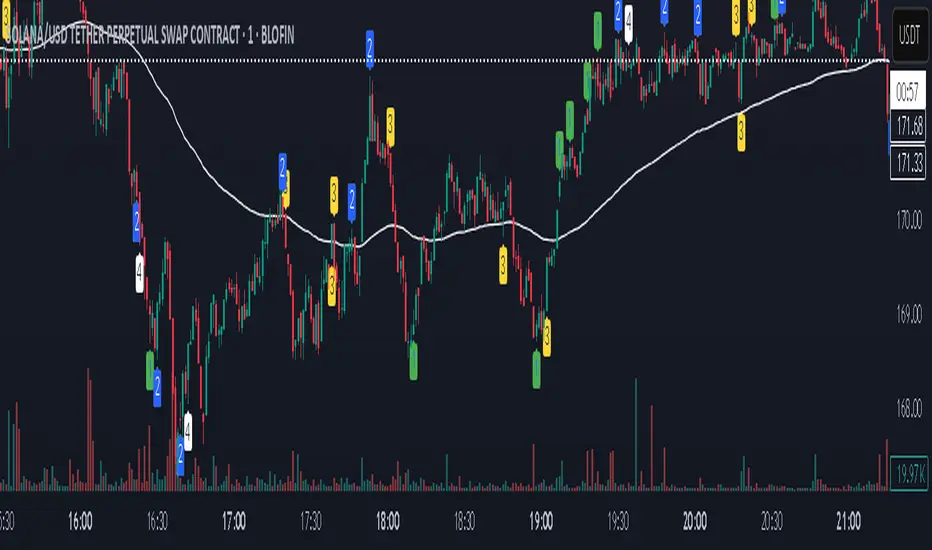Select blue 2 marker above the 18:00 price spike
Viewport: 932px width, 550px height.
(x=370, y=49)
